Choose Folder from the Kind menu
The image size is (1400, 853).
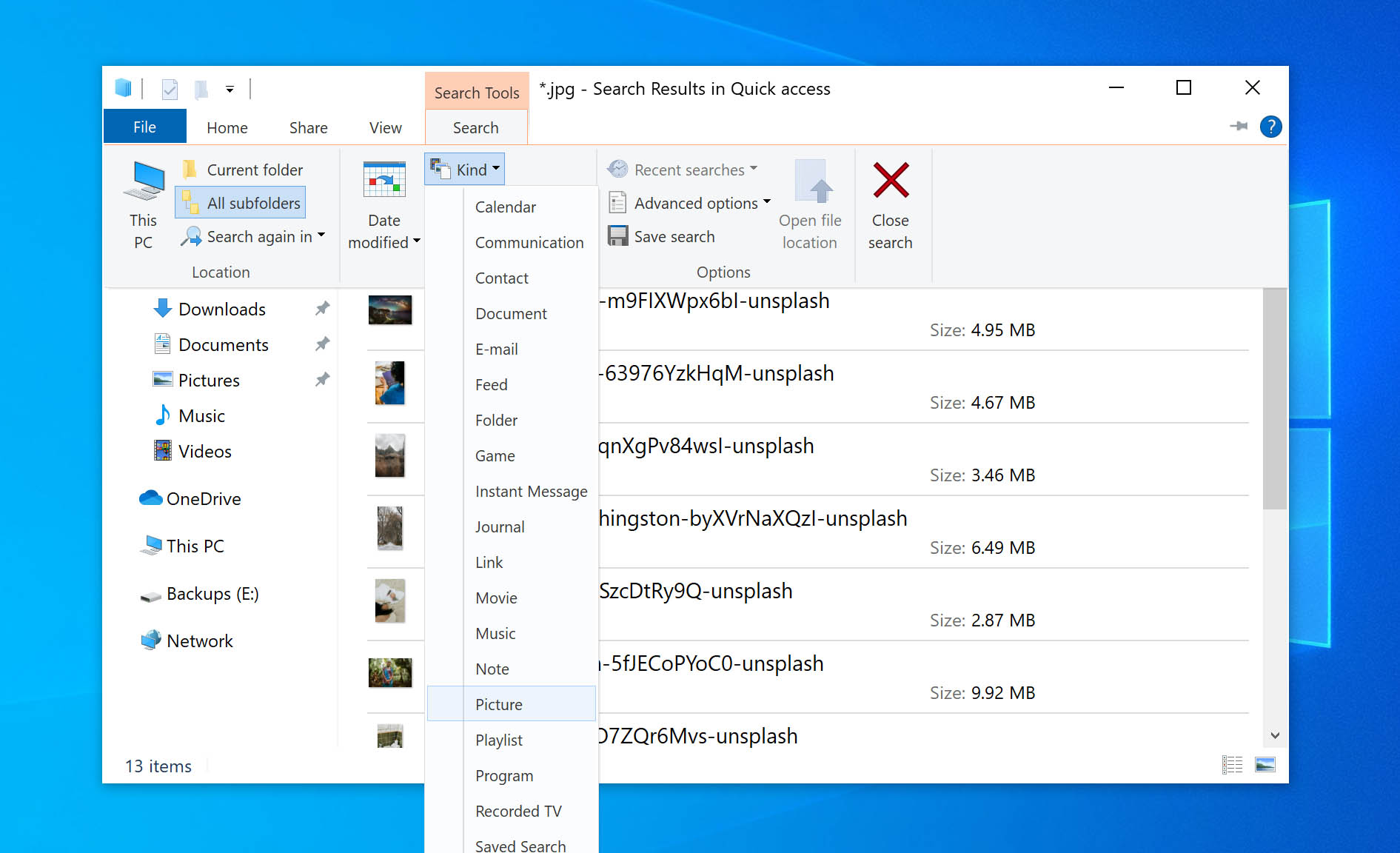coord(512,421)
